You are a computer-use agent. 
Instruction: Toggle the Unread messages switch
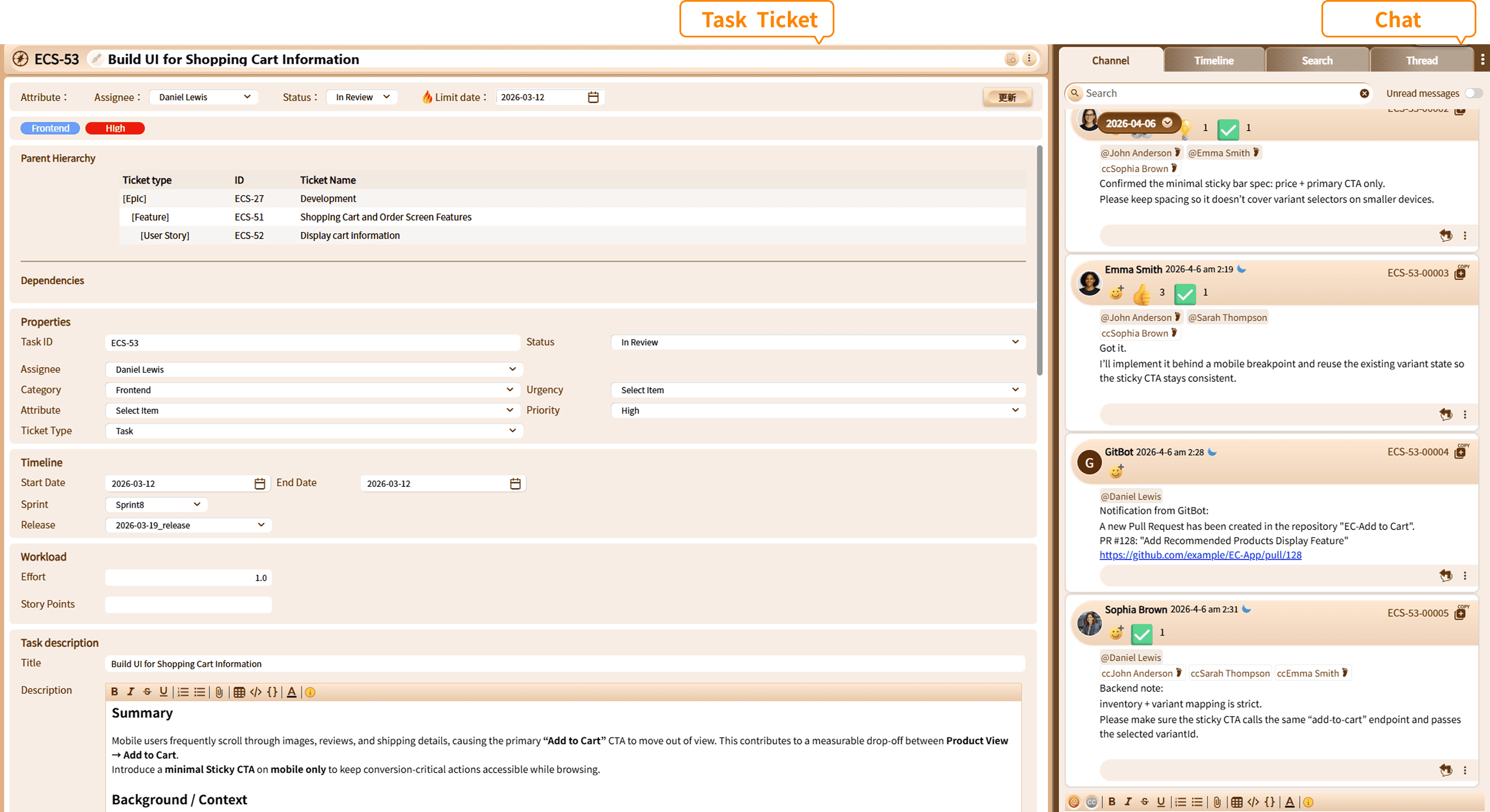[x=1473, y=93]
